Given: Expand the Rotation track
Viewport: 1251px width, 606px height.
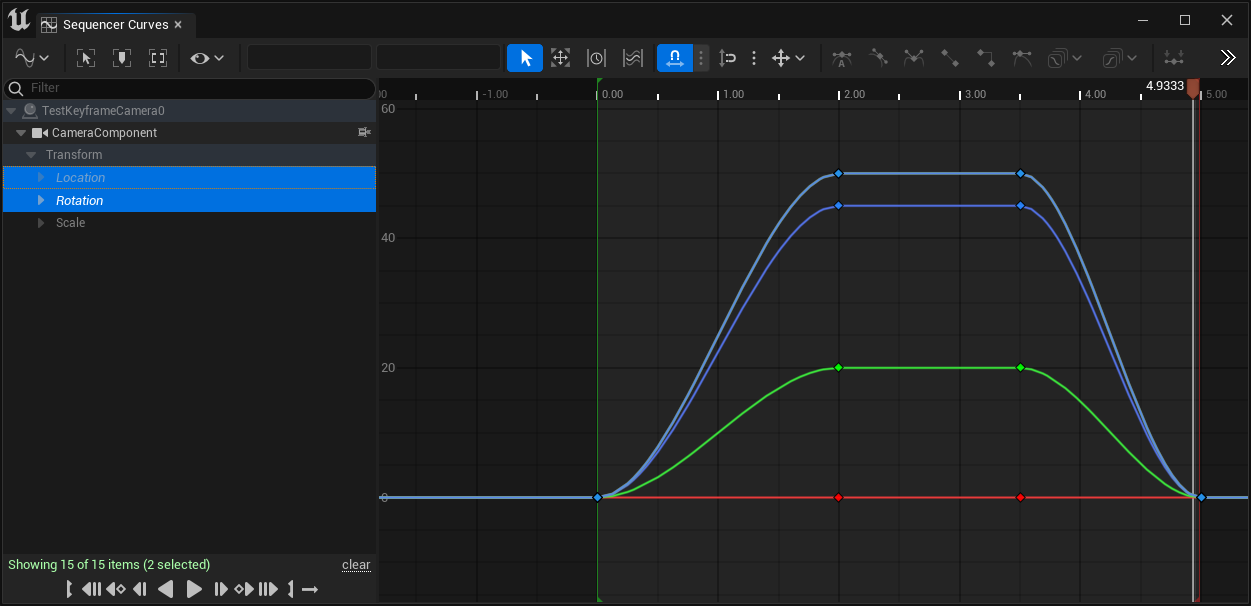Looking at the screenshot, I should tap(41, 201).
